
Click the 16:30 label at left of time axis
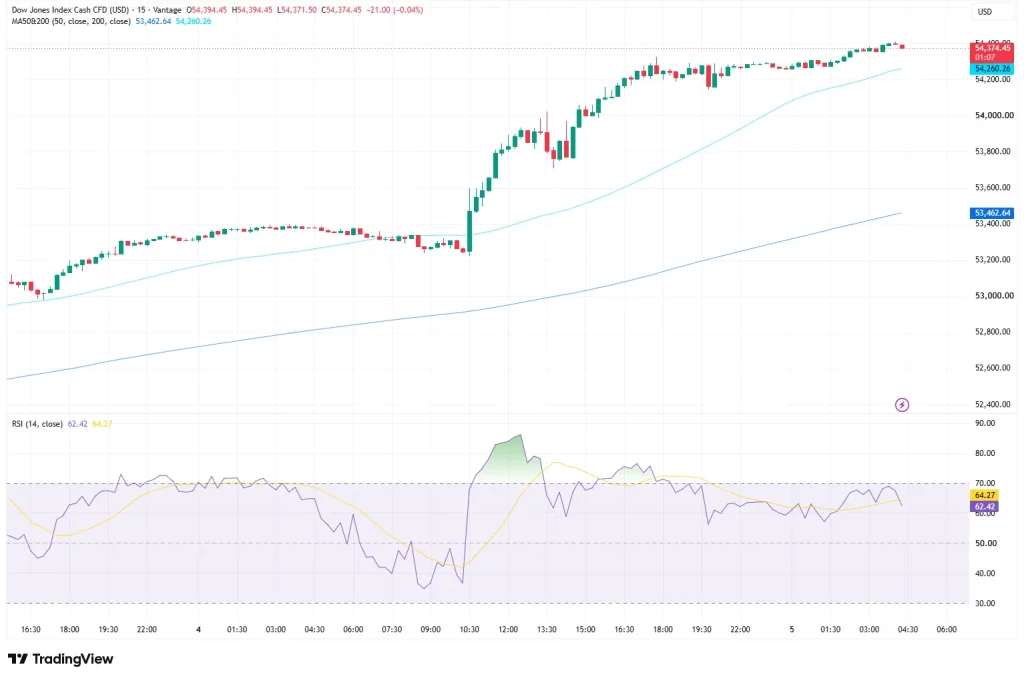click(x=31, y=629)
